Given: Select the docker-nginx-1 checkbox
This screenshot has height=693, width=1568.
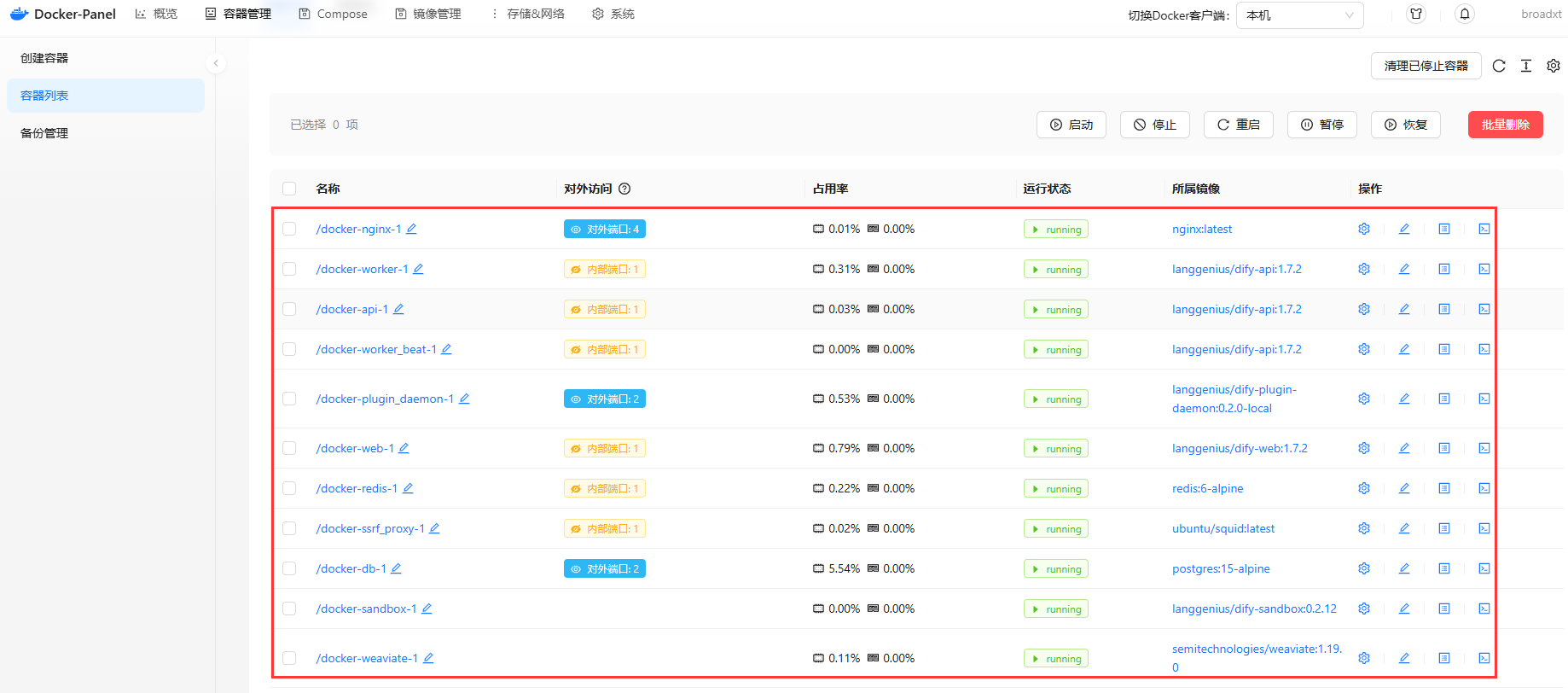Looking at the screenshot, I should (289, 229).
